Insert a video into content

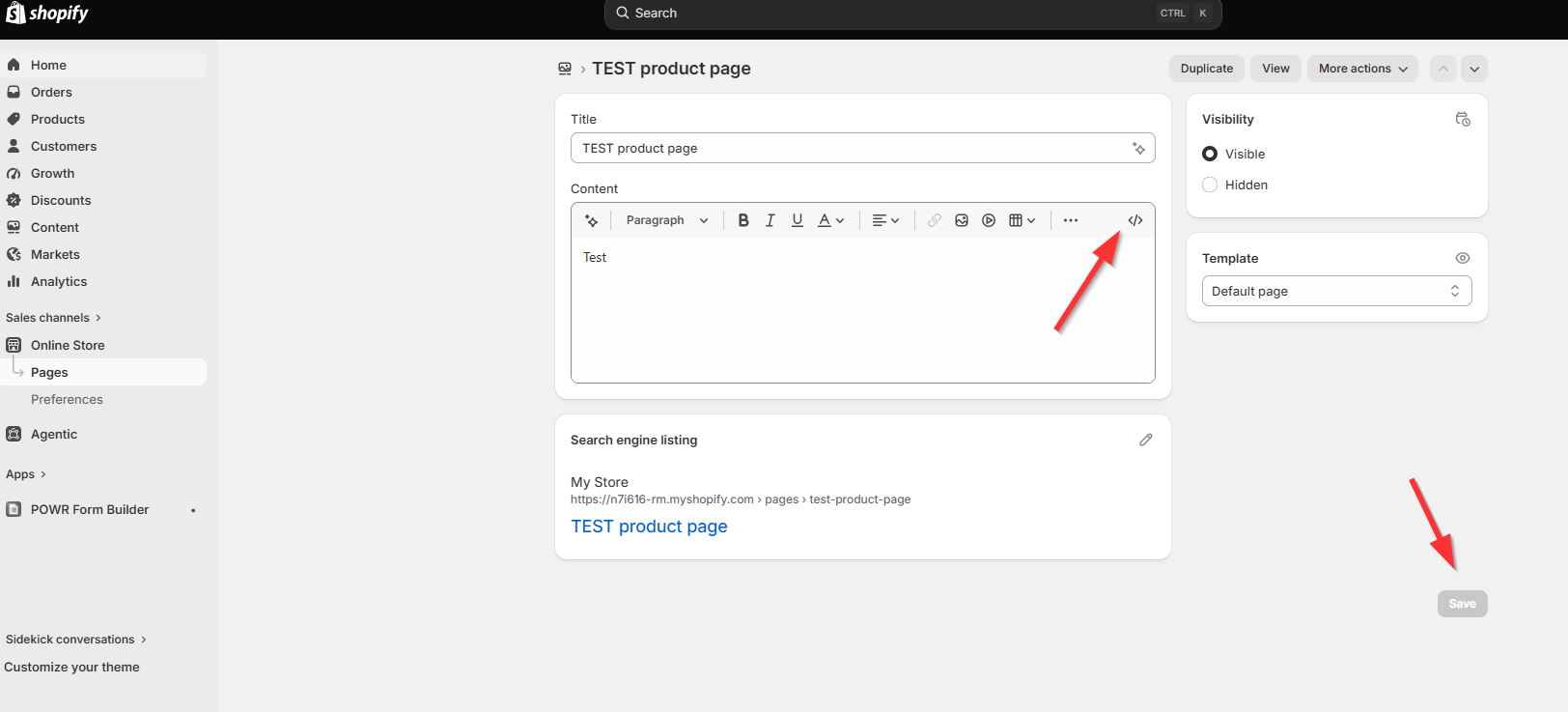[x=989, y=220]
